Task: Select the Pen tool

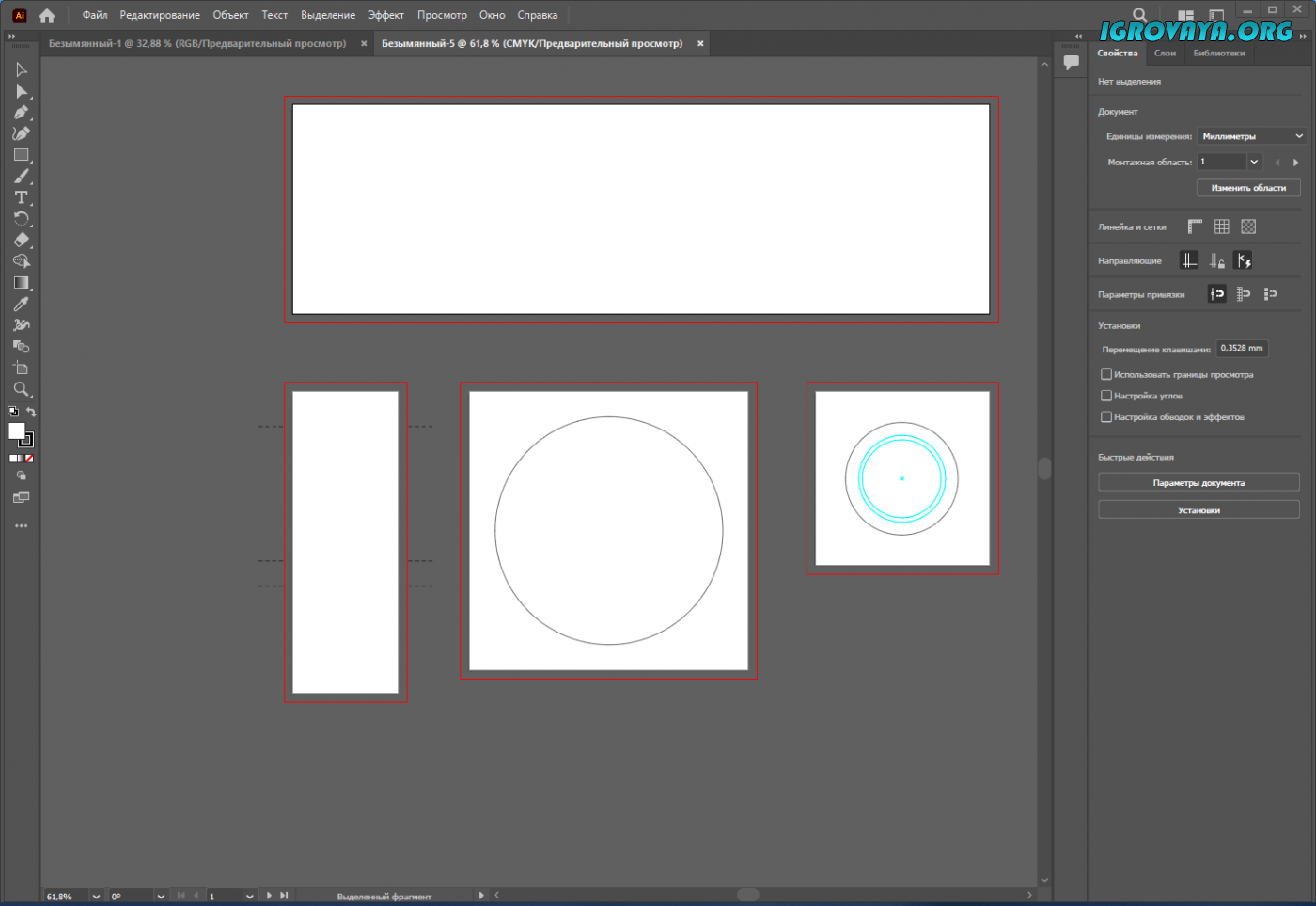Action: tap(21, 112)
